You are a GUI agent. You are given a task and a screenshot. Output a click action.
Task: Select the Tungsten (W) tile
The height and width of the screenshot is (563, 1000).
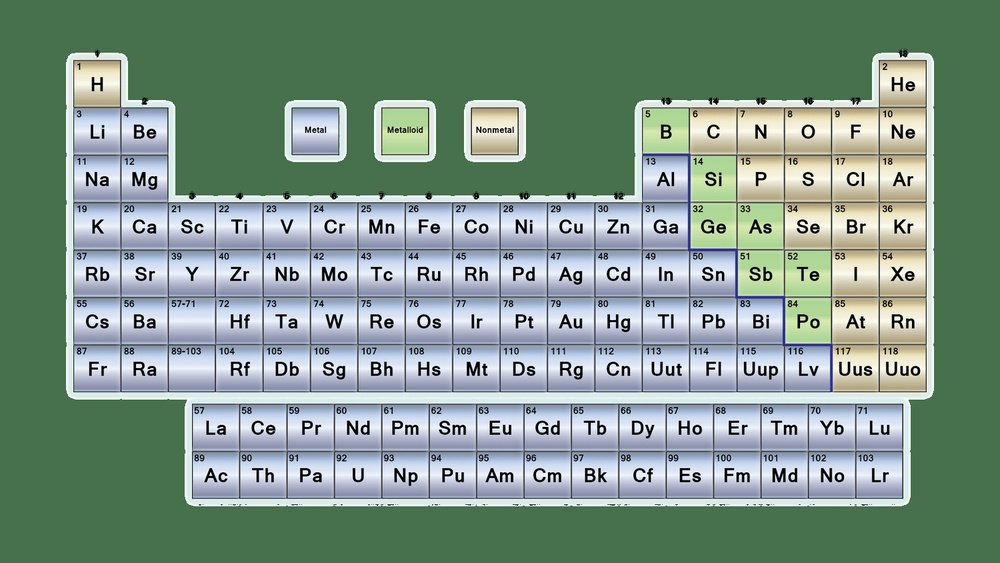click(334, 321)
